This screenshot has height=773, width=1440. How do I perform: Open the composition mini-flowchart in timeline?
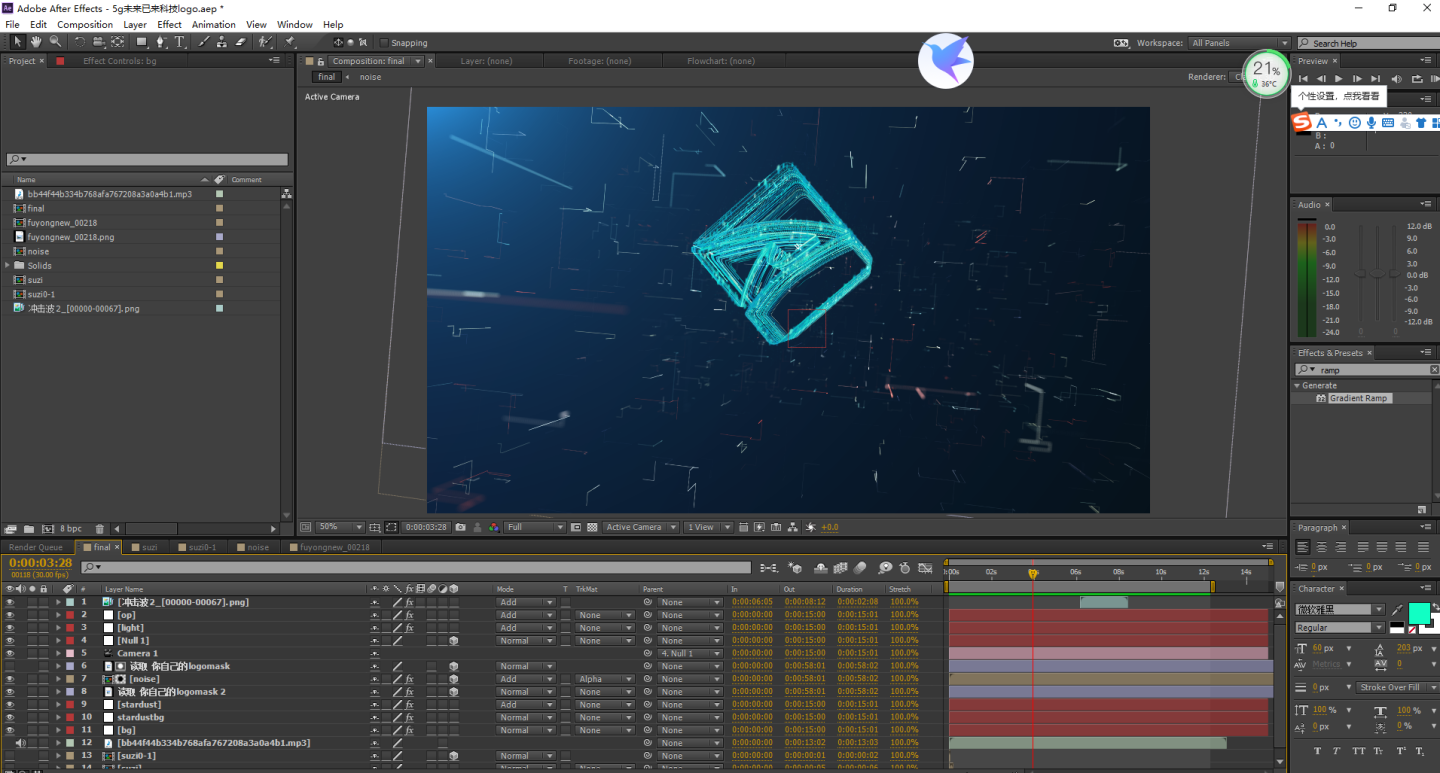tap(768, 567)
